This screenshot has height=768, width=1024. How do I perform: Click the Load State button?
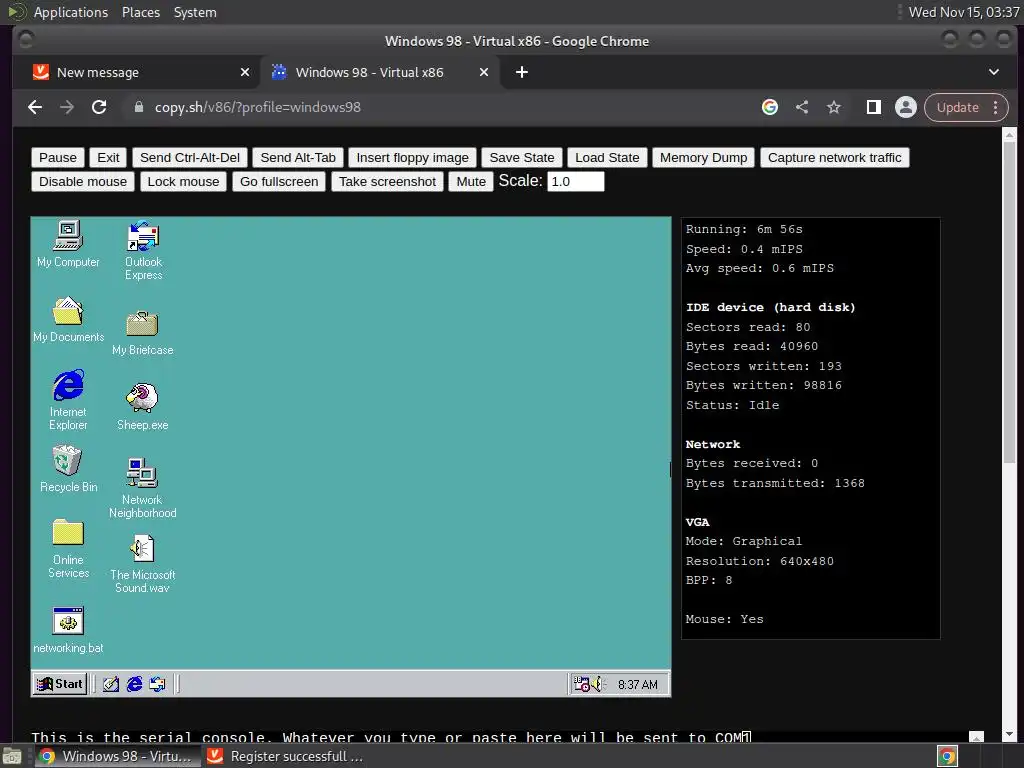tap(607, 157)
